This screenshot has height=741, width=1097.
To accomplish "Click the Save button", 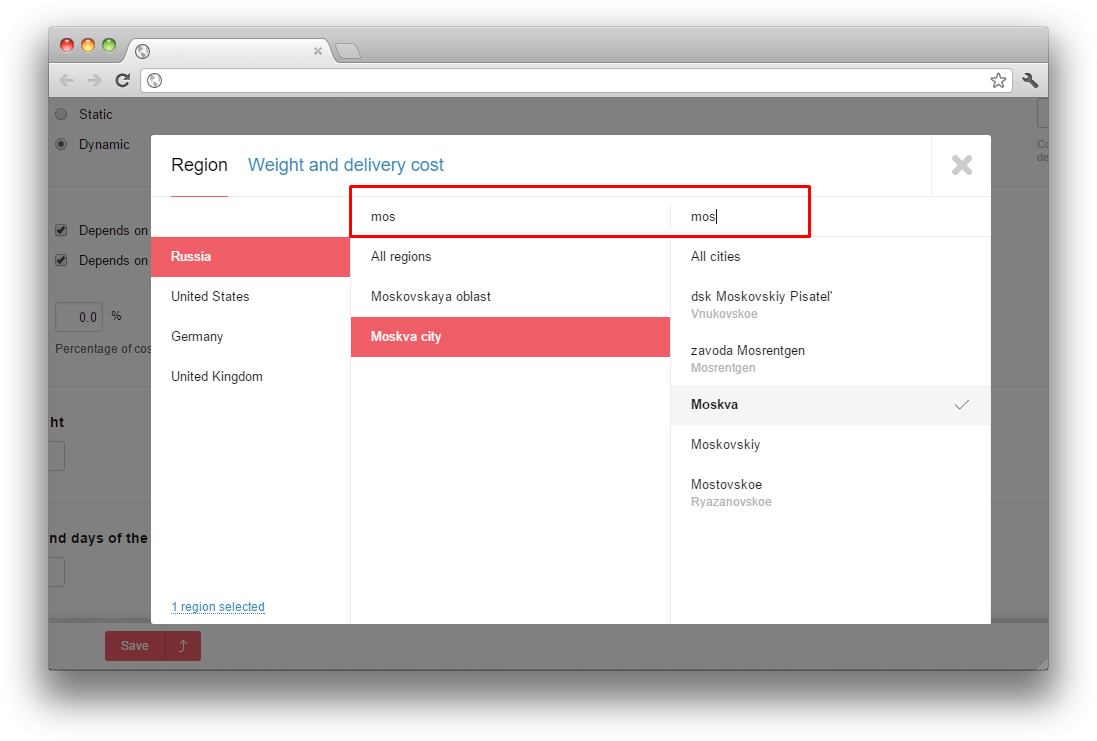I will [135, 646].
